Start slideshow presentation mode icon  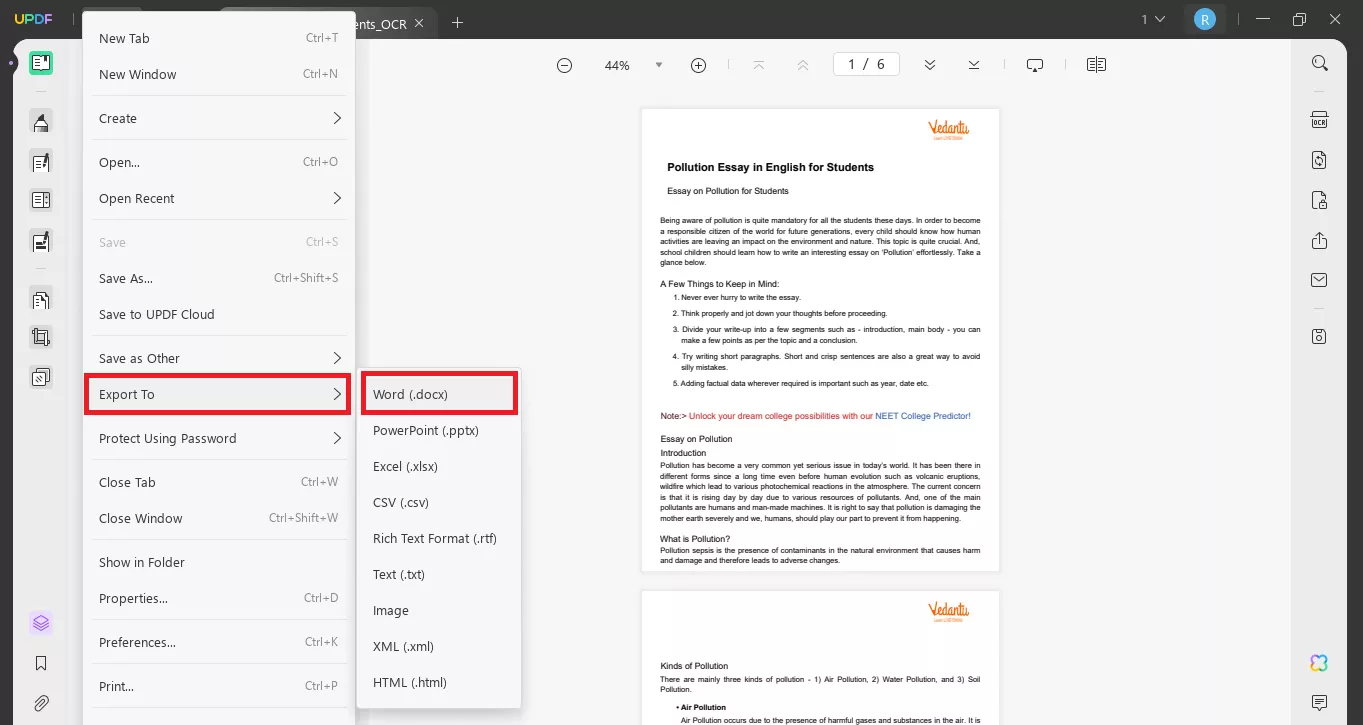pos(1035,65)
